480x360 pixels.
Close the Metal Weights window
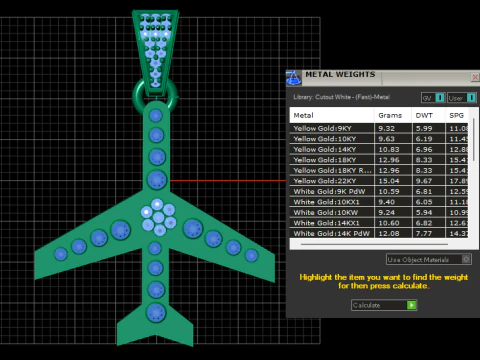[475, 77]
